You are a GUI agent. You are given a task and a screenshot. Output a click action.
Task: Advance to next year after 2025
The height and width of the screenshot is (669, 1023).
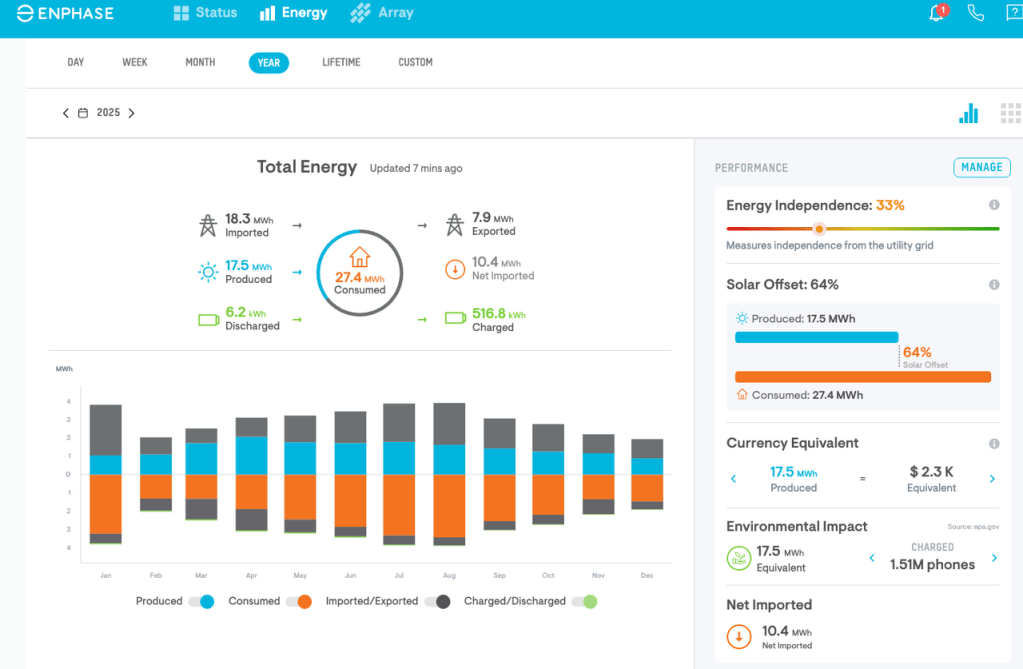click(131, 113)
